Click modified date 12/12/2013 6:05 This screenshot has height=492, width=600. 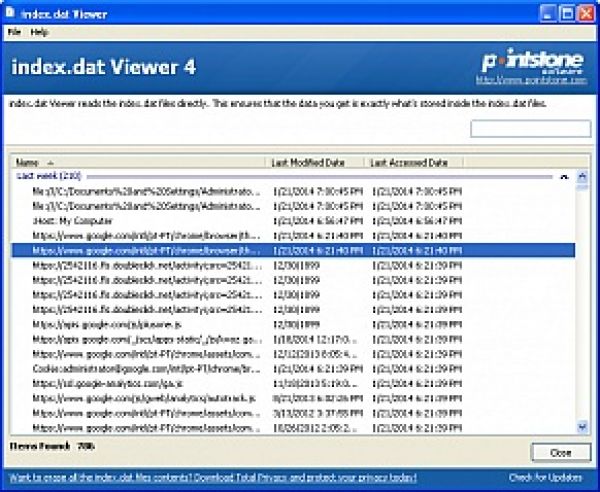tap(316, 355)
